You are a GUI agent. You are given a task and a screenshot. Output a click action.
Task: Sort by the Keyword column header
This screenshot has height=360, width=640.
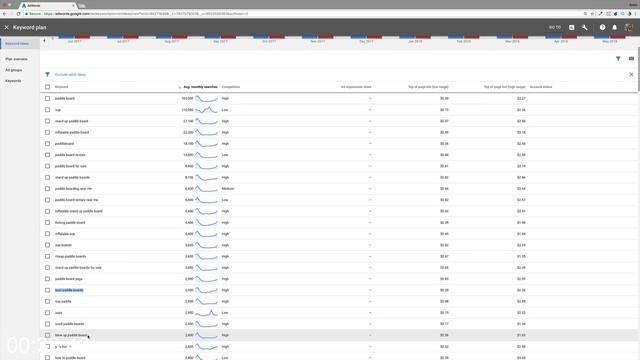pos(62,87)
